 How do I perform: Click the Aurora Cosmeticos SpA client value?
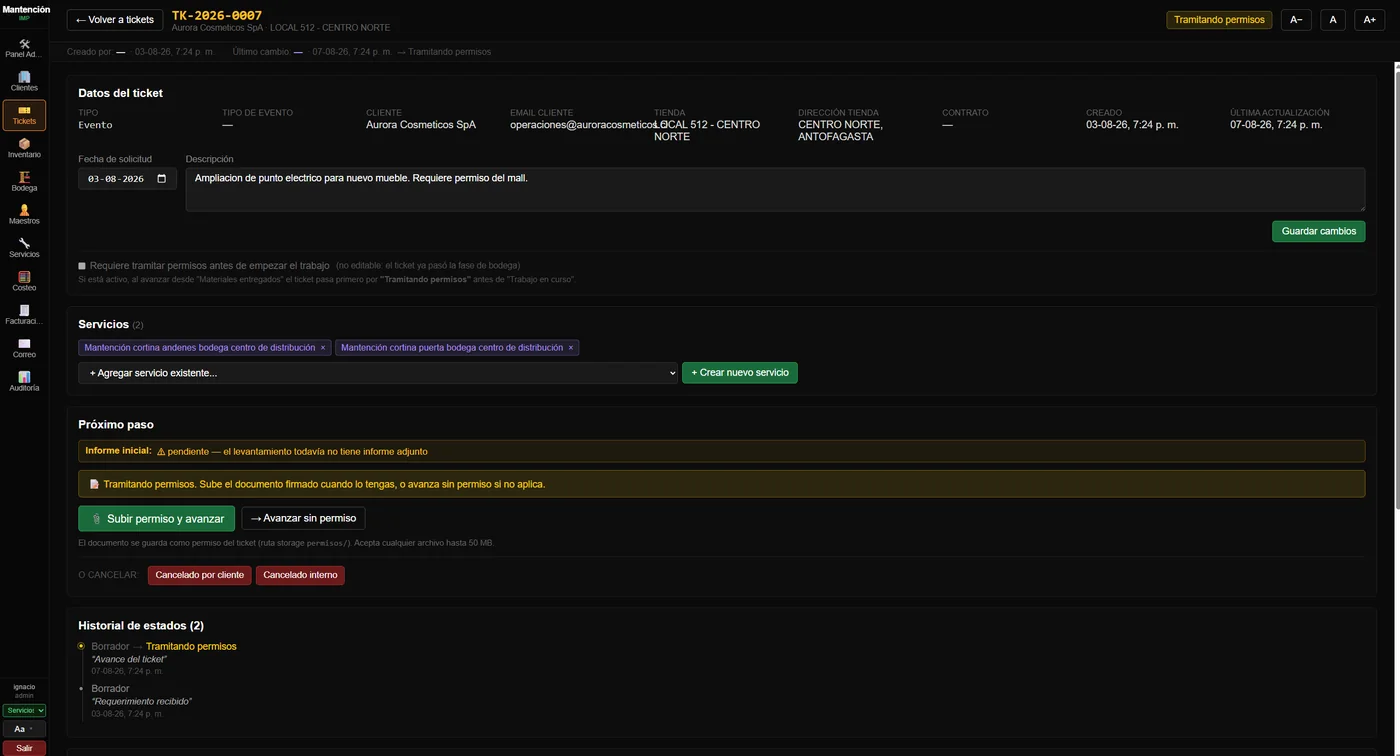[x=421, y=125]
